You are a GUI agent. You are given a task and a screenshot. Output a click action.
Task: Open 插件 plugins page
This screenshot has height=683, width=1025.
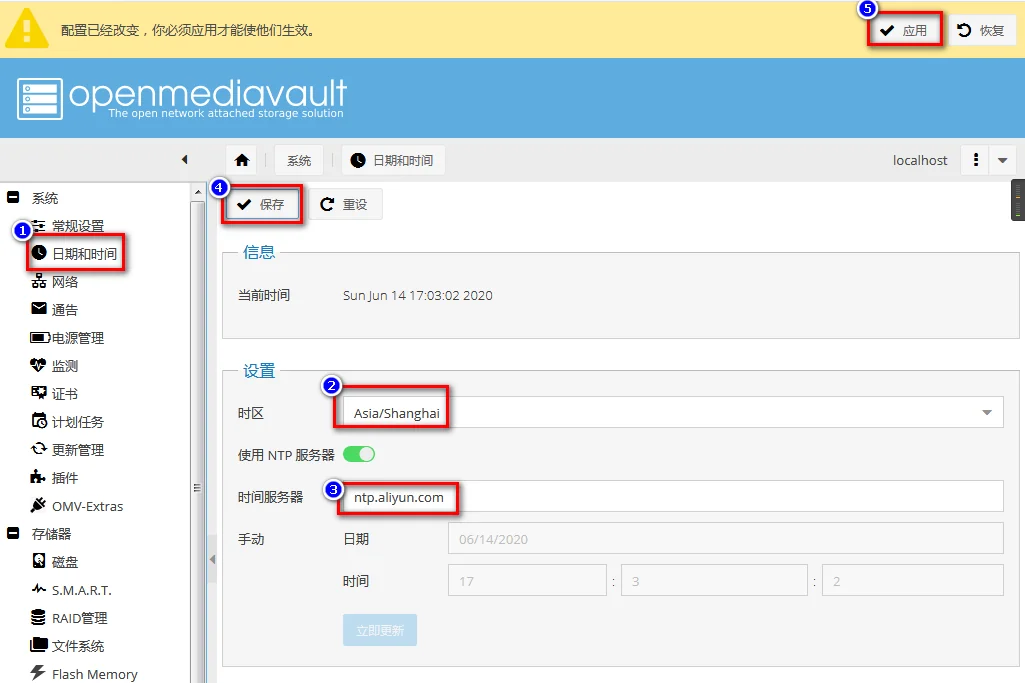tap(55, 478)
